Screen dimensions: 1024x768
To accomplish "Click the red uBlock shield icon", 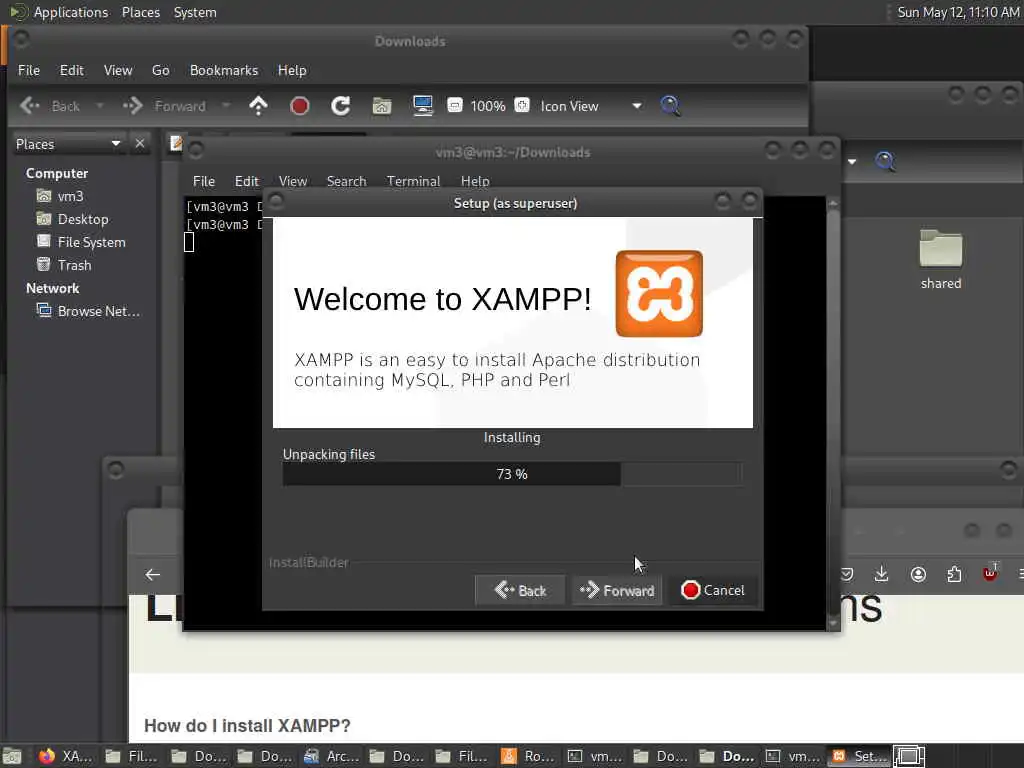I will [990, 573].
